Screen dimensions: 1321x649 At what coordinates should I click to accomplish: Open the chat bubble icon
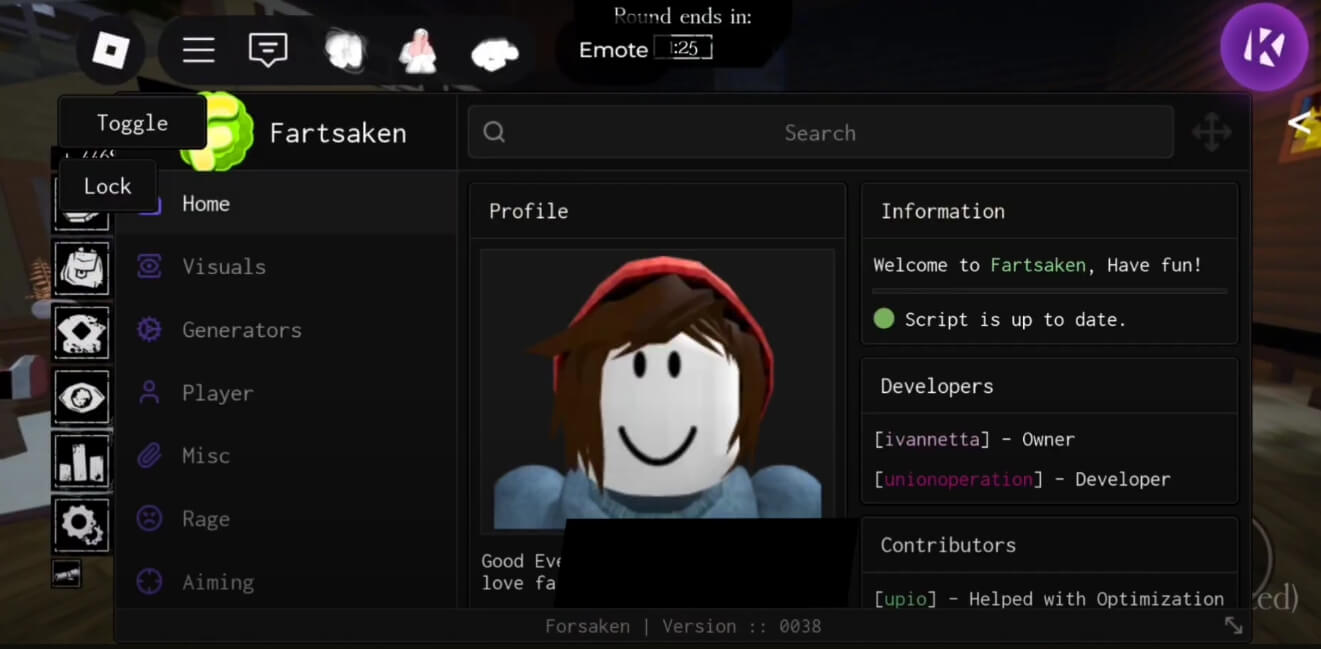click(268, 50)
